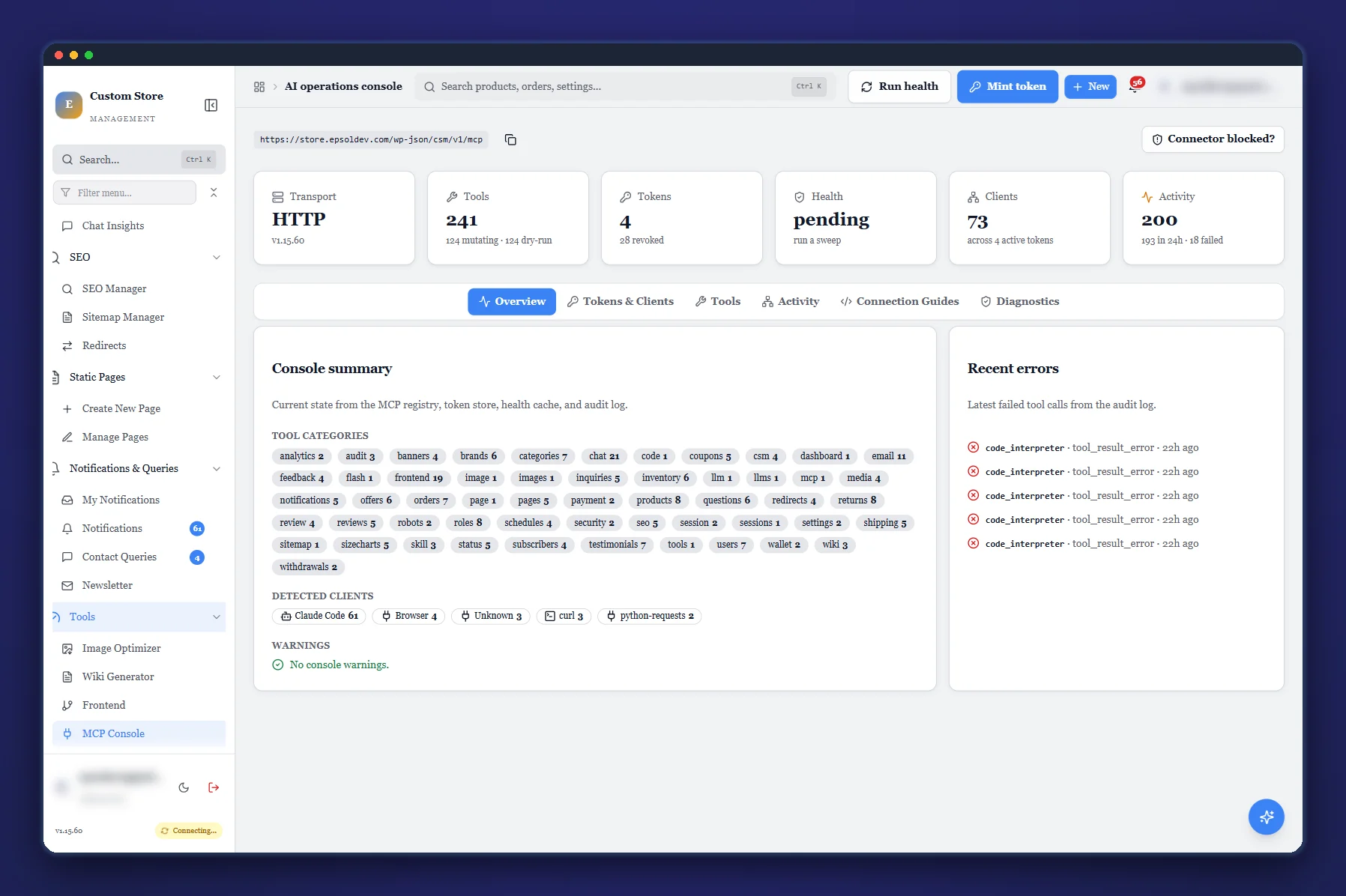Click the Mint token button

click(x=1007, y=86)
